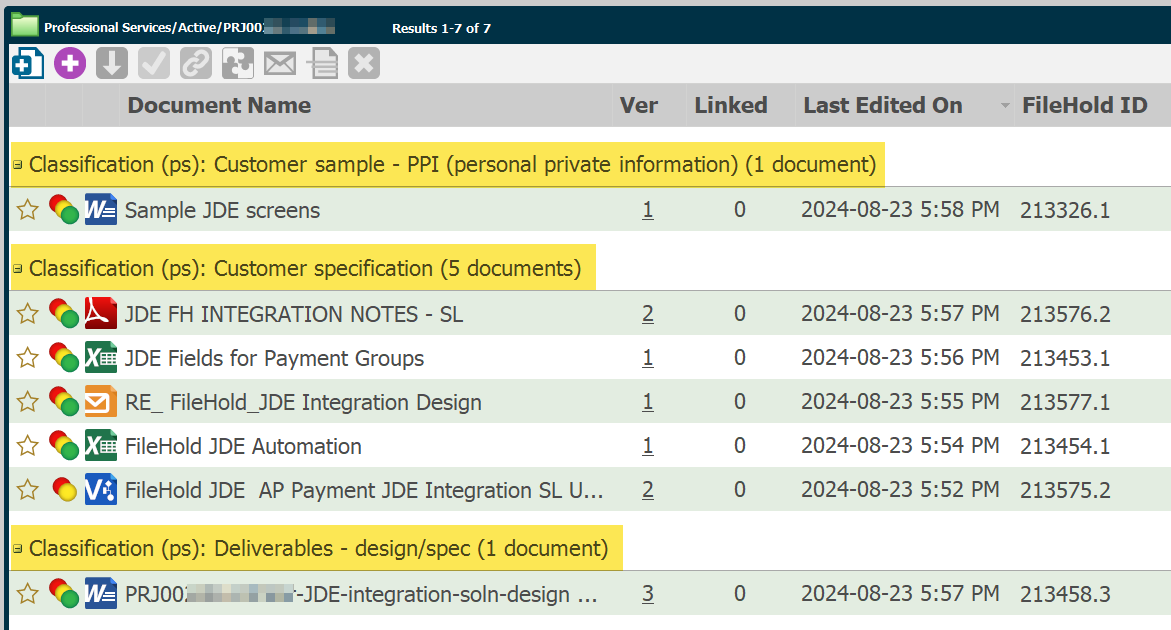Click the purple plus circle button

pos(70,63)
